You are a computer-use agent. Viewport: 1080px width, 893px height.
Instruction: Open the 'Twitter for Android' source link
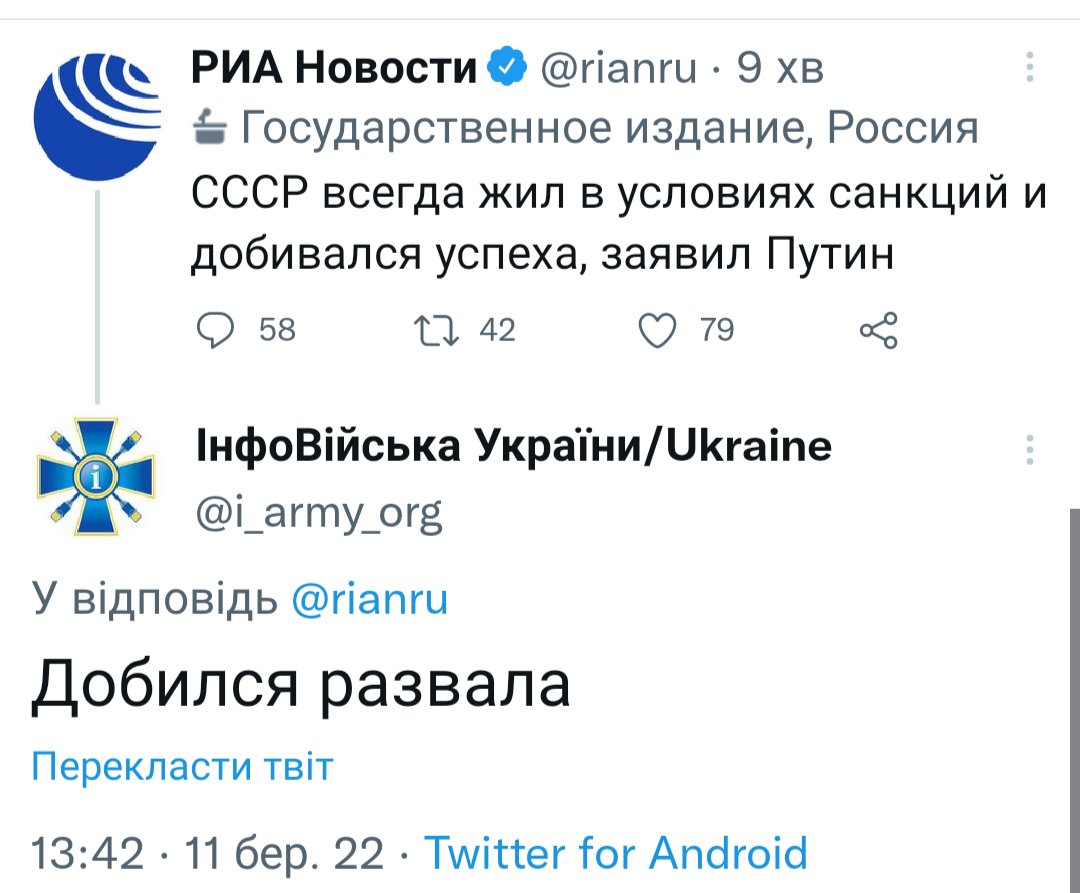tap(616, 853)
